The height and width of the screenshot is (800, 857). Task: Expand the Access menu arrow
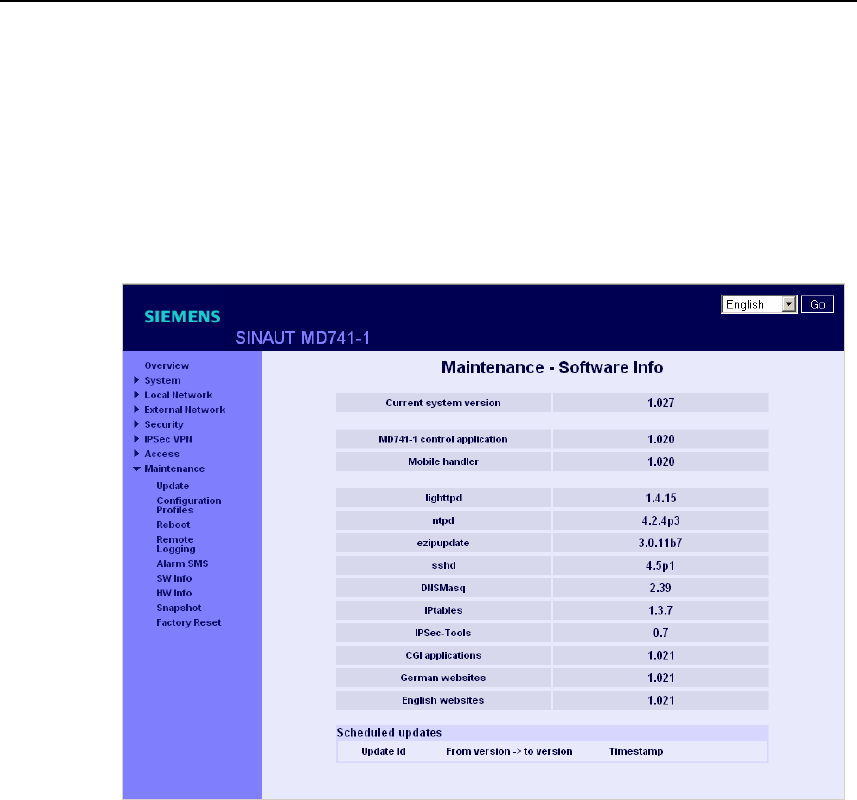(137, 454)
